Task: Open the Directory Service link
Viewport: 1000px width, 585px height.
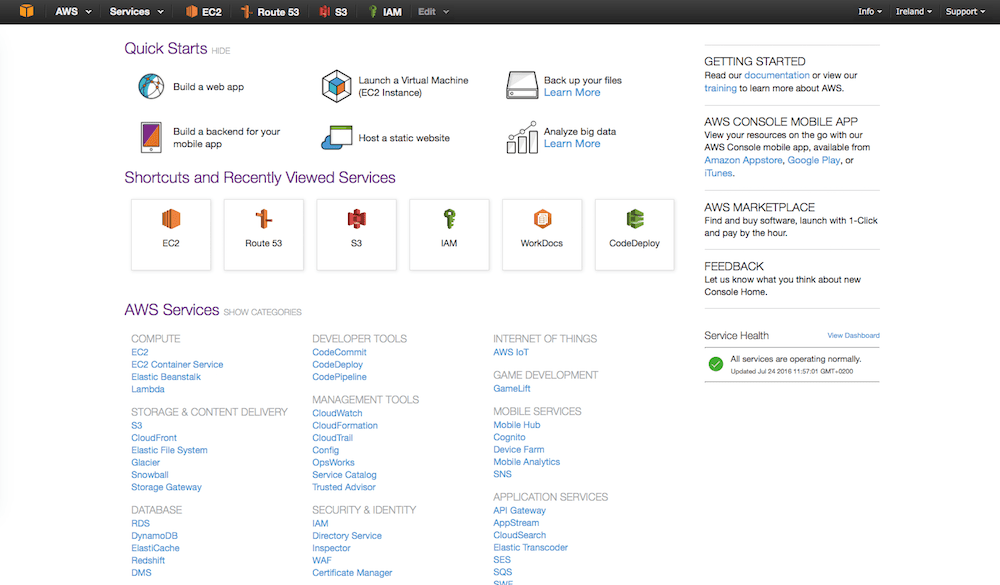Action: [347, 535]
